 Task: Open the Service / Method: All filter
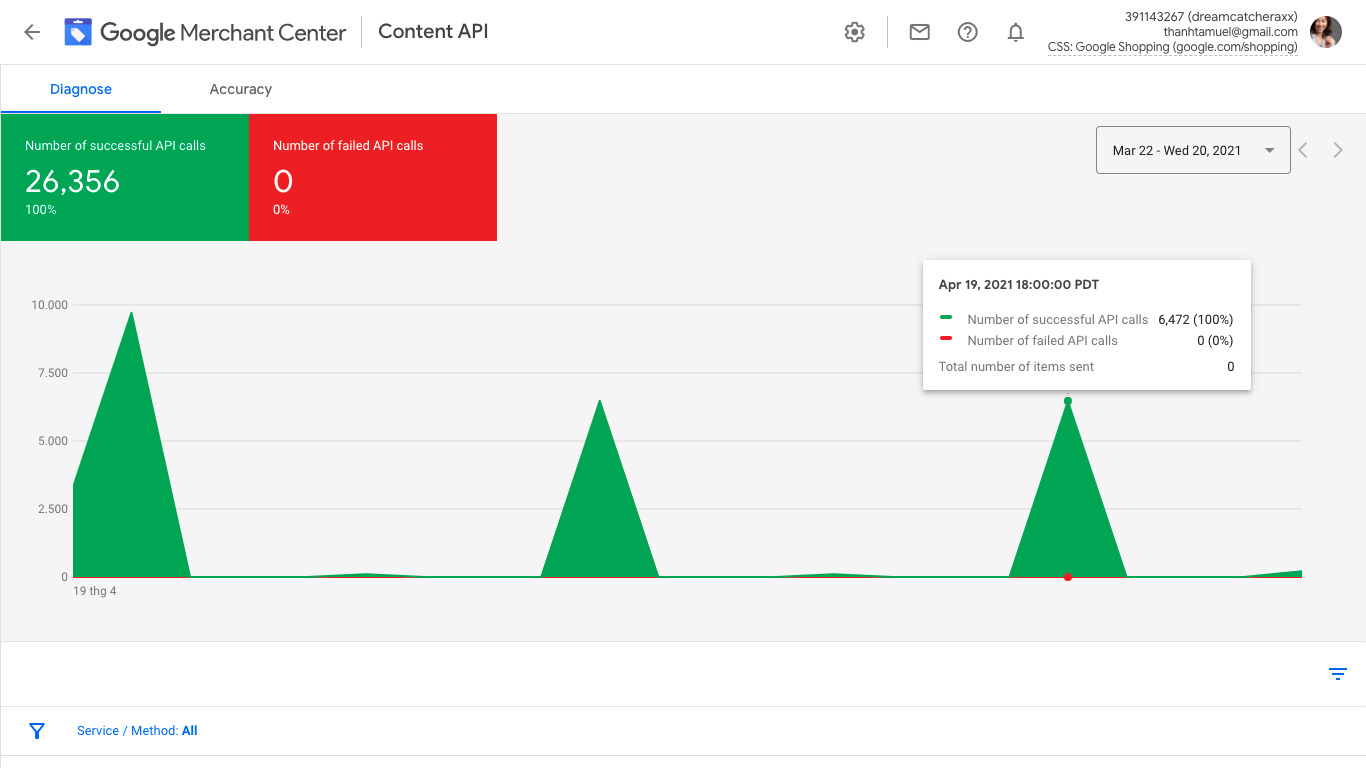[x=137, y=731]
